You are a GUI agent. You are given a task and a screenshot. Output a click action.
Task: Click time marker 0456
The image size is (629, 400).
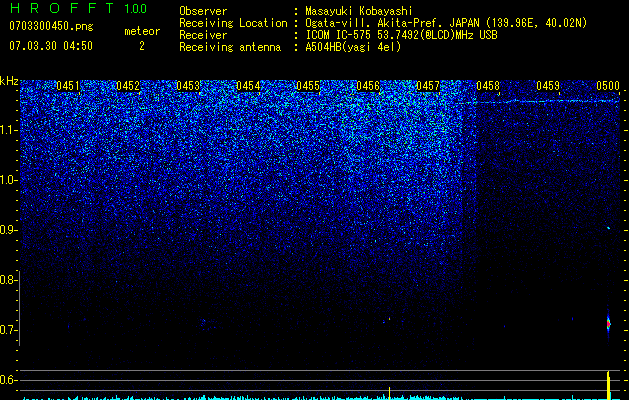(x=368, y=86)
